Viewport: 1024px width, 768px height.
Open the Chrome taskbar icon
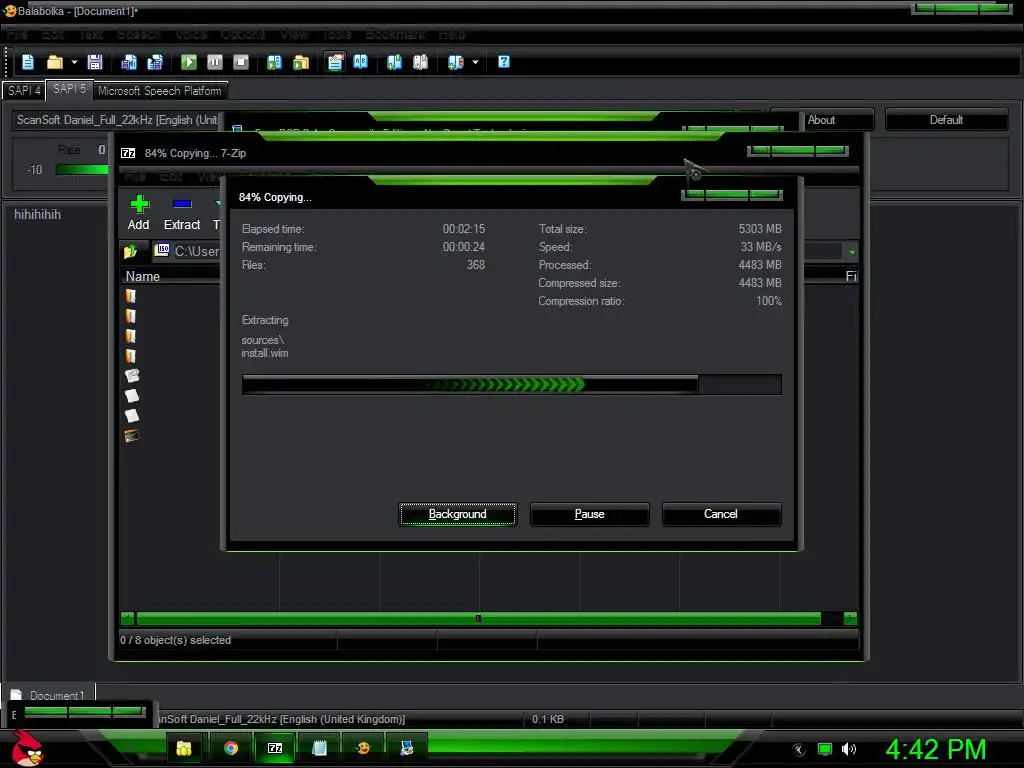[231, 748]
